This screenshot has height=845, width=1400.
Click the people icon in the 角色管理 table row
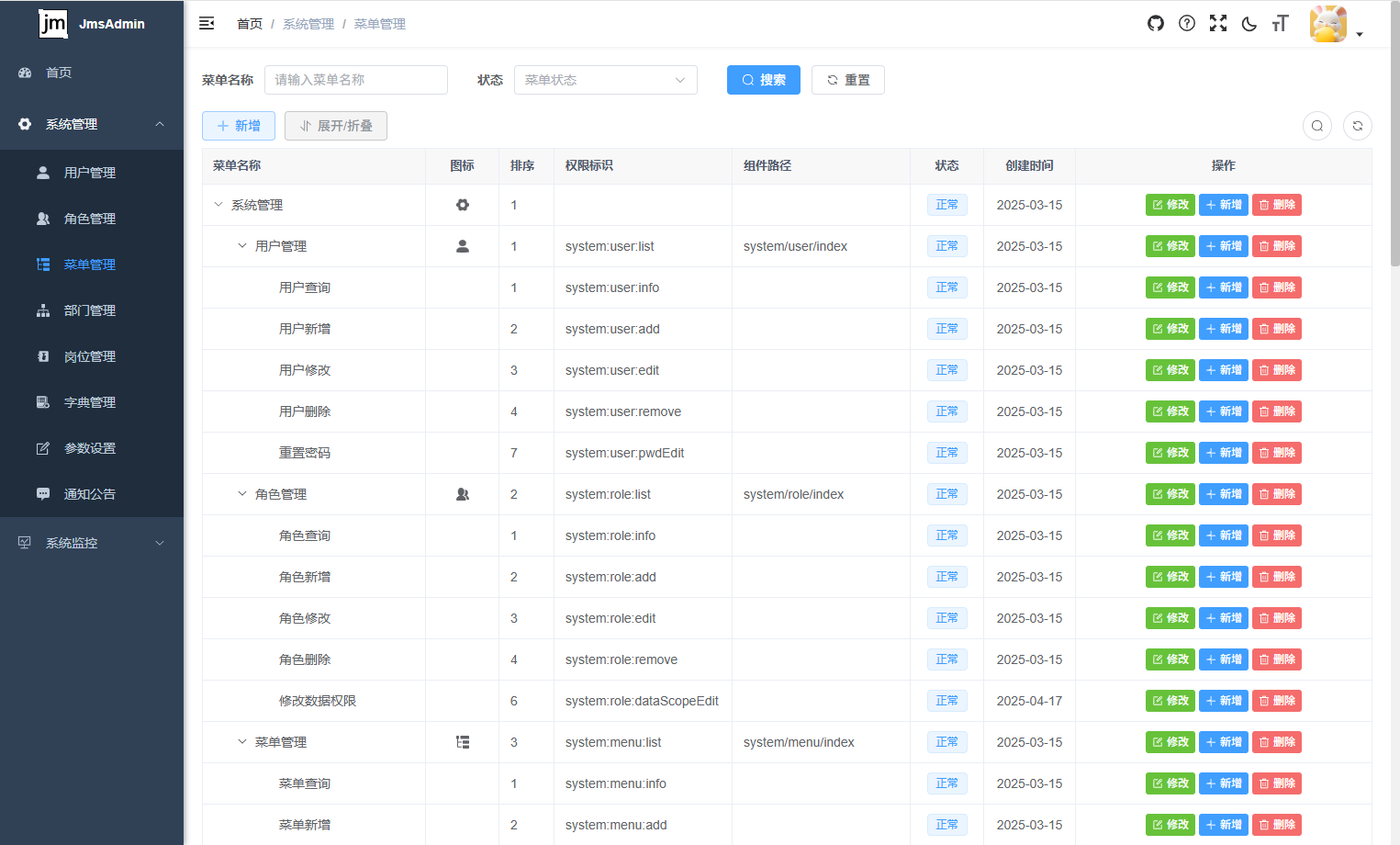pos(463,494)
